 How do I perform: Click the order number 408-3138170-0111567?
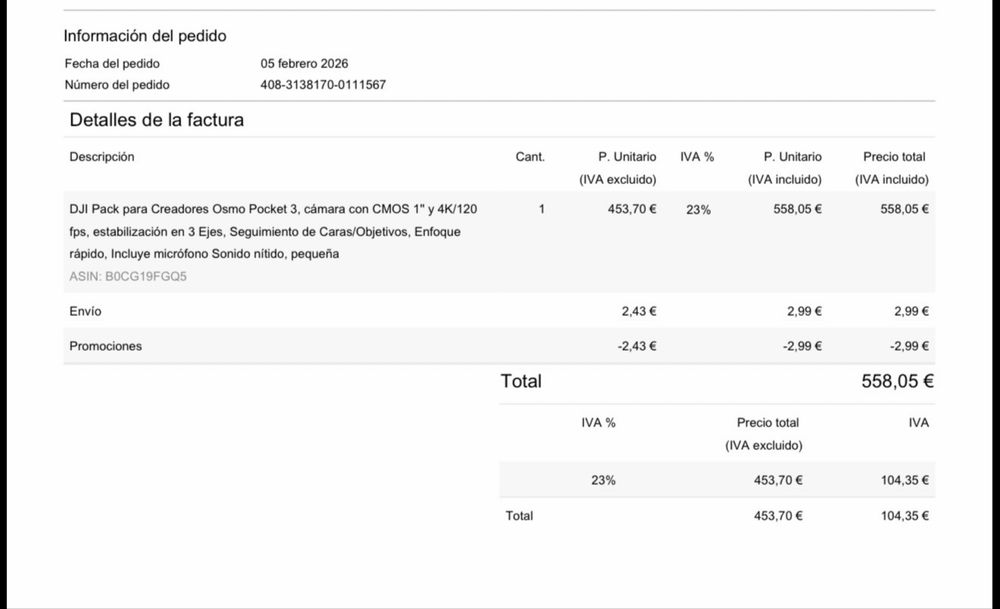[323, 85]
